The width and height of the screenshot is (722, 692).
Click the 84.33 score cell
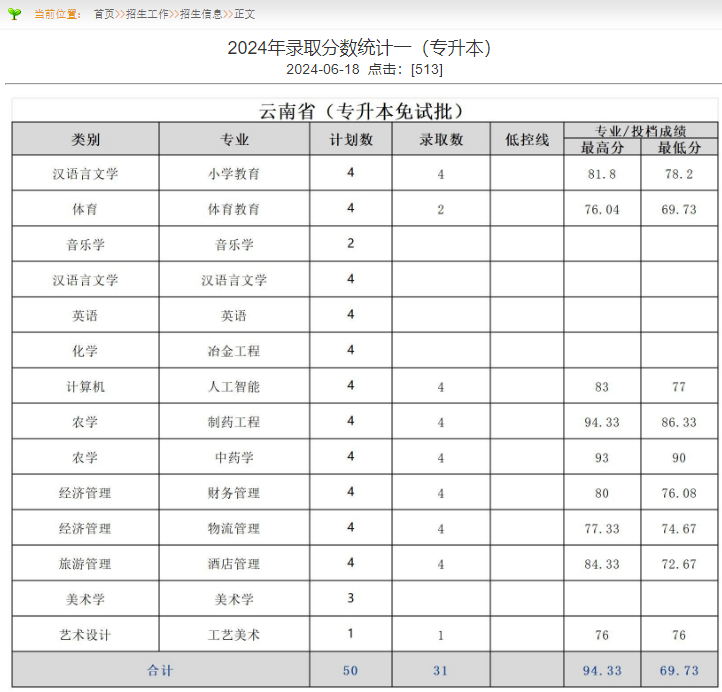click(602, 564)
